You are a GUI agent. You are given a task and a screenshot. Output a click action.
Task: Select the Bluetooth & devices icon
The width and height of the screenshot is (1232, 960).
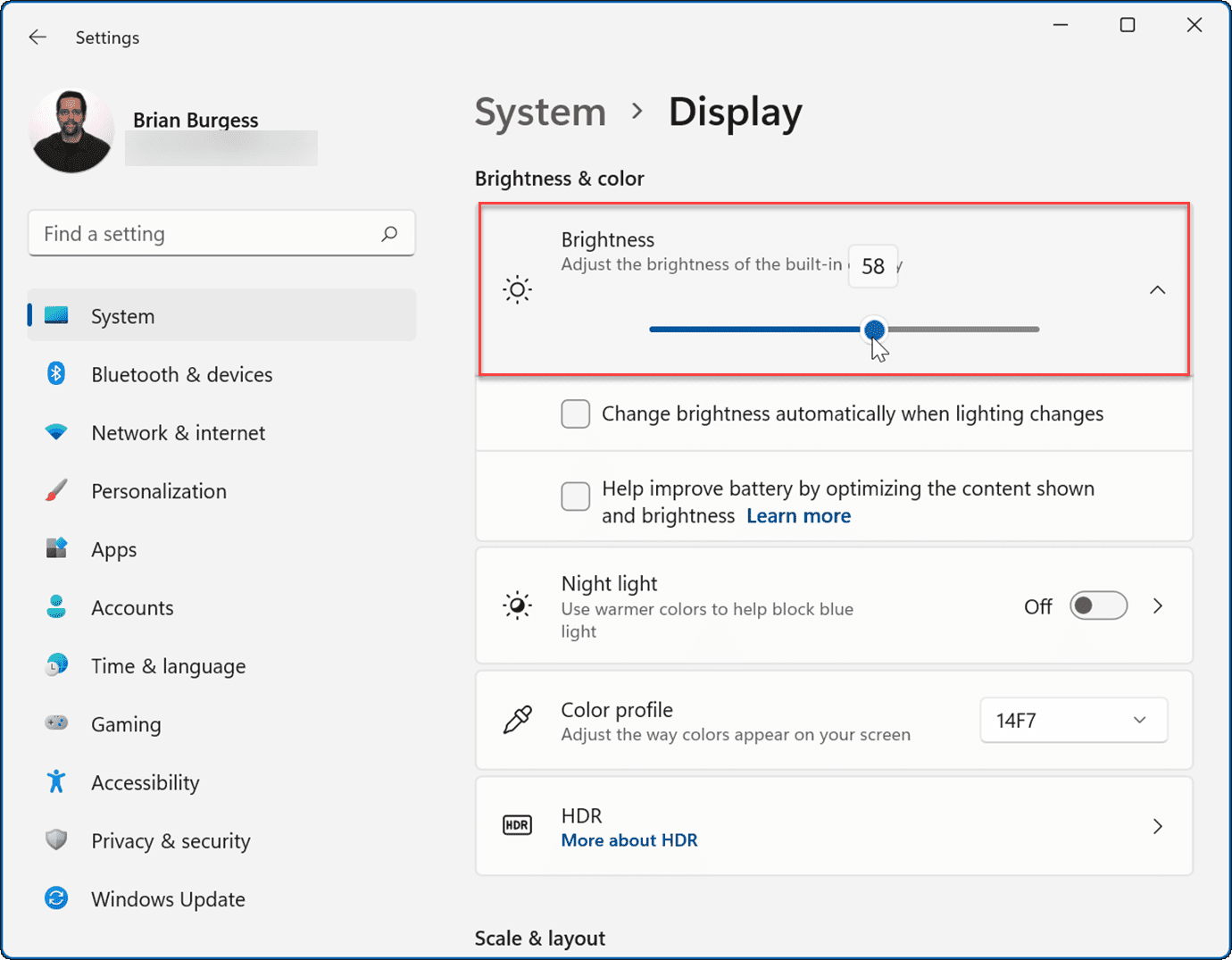(55, 373)
